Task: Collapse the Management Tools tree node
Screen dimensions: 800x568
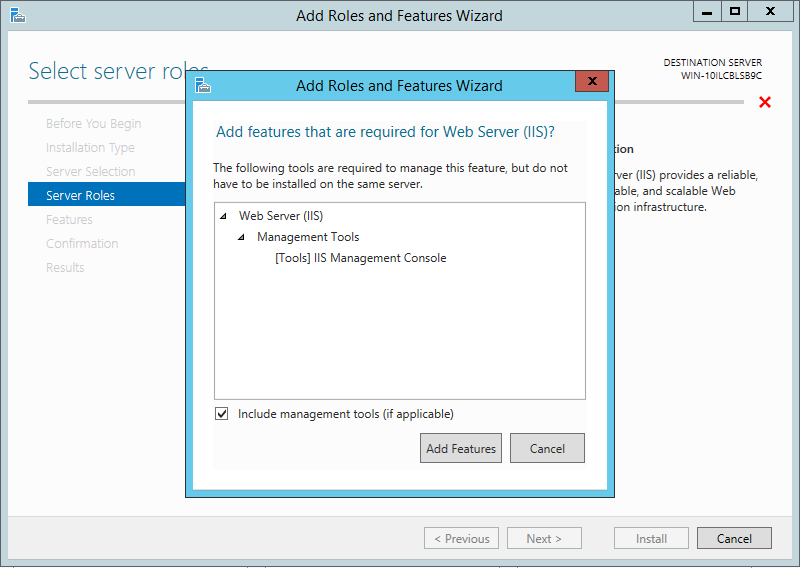Action: [x=241, y=237]
